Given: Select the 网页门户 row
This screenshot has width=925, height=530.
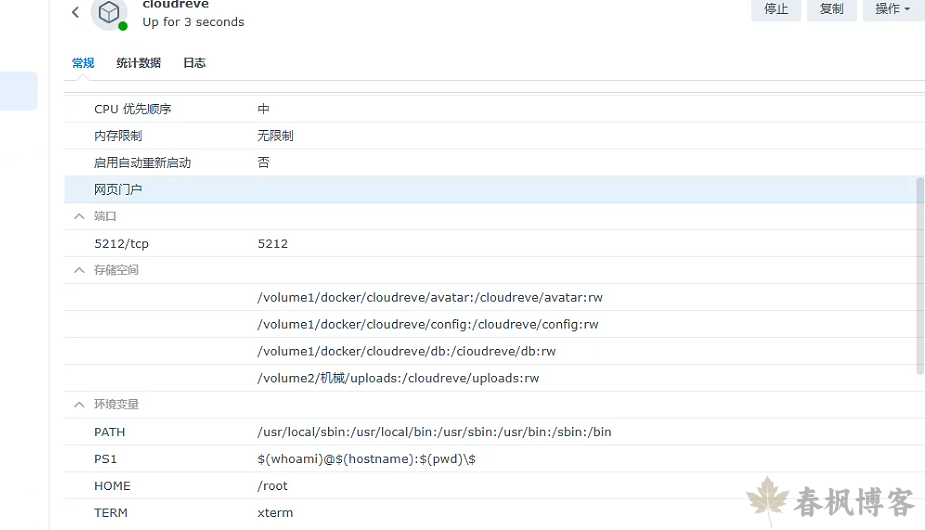Looking at the screenshot, I should click(490, 189).
